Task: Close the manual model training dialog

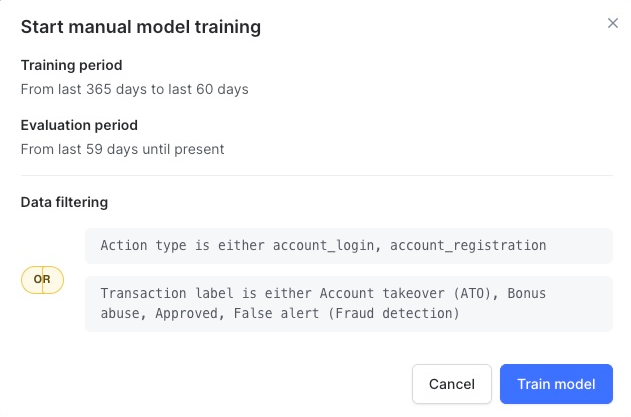Action: click(612, 23)
